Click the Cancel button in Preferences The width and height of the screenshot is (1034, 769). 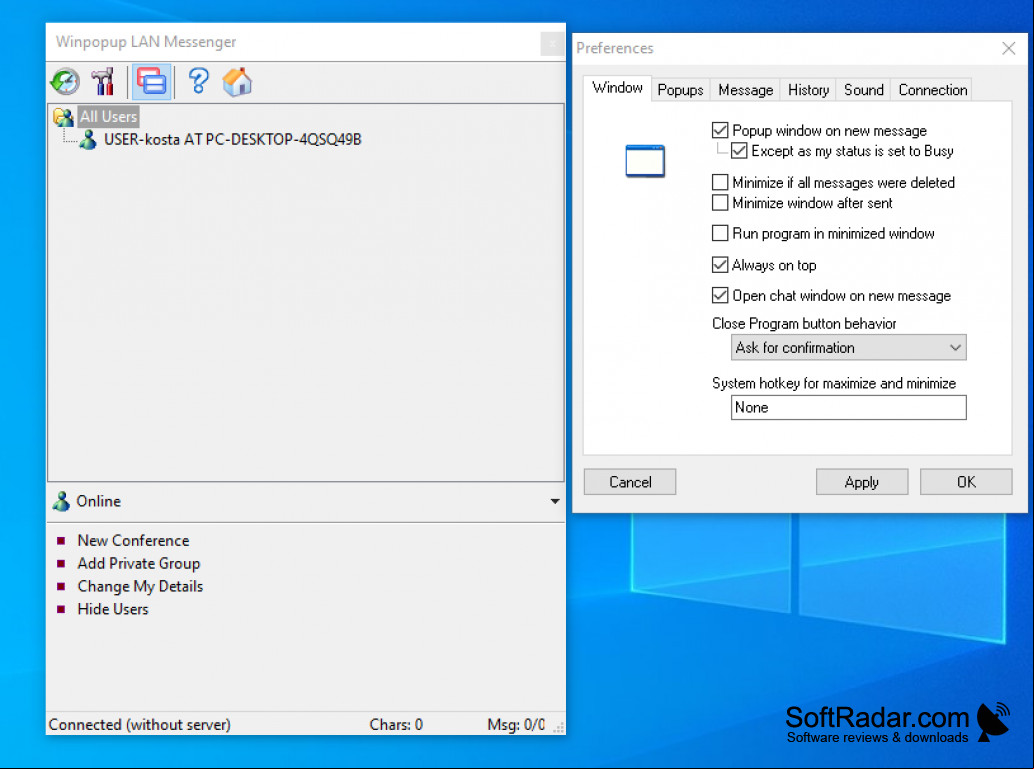[630, 482]
